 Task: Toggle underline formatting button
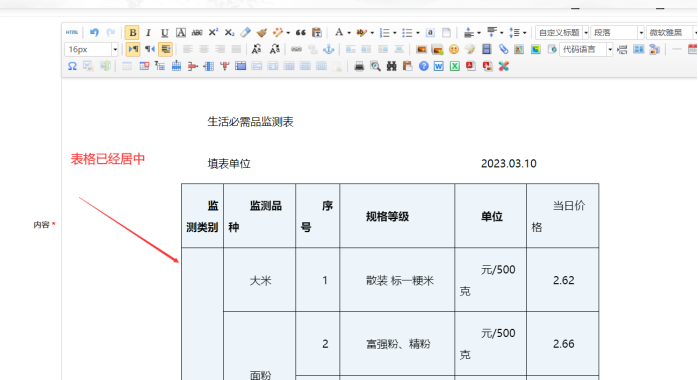point(164,33)
